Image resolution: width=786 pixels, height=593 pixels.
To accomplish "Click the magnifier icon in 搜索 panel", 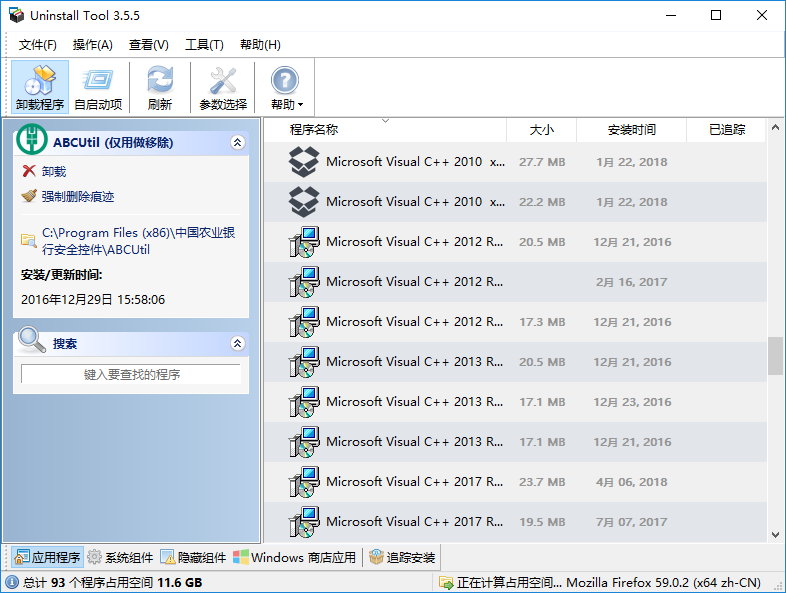I will coord(31,340).
